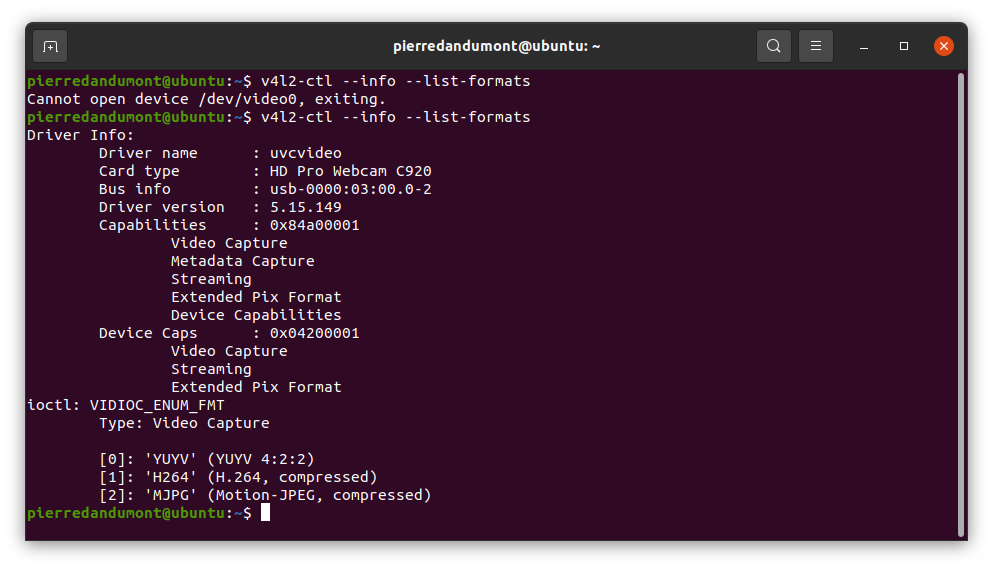Open the hamburger menu in the title bar

816,46
